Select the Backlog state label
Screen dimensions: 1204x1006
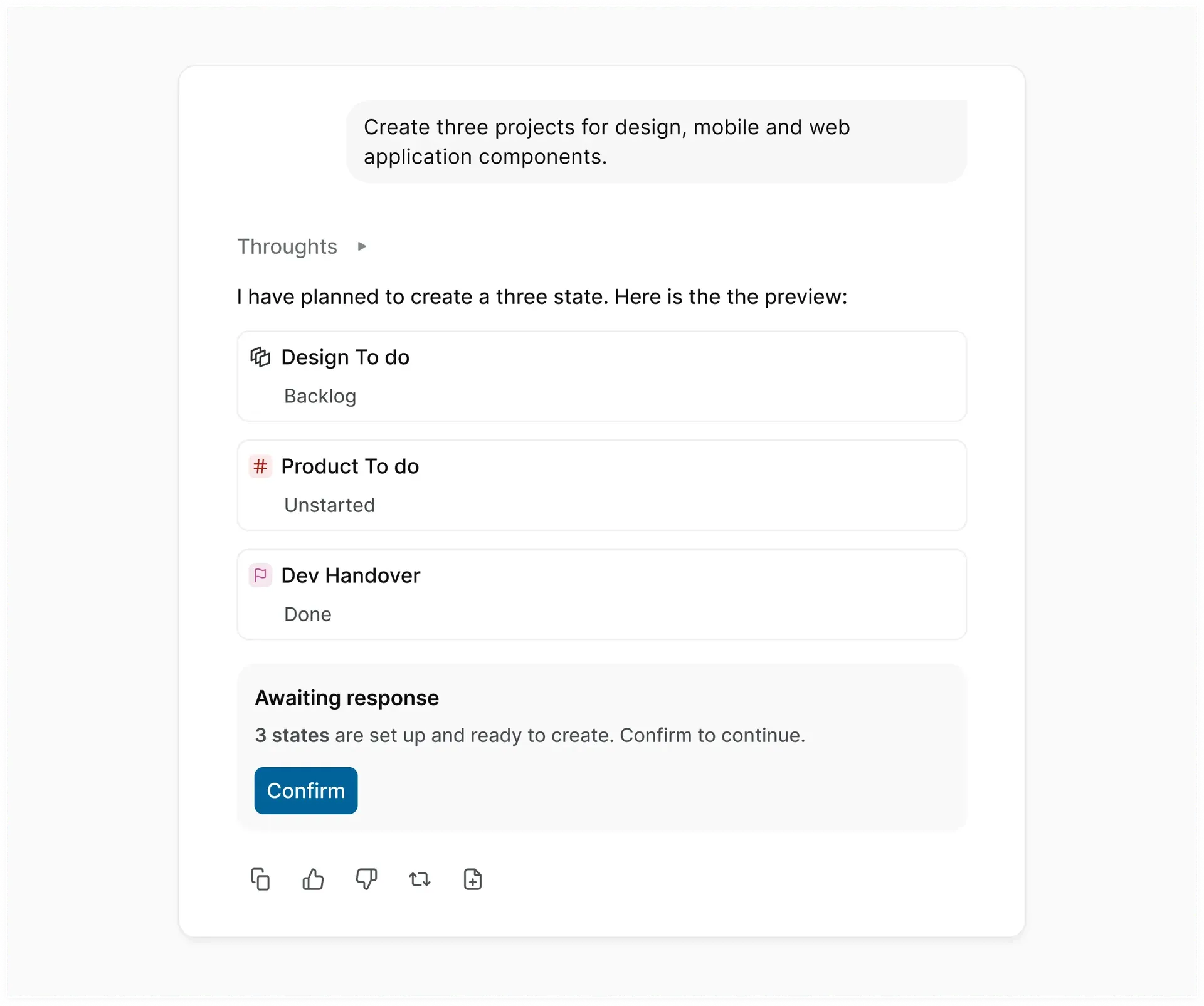pyautogui.click(x=320, y=396)
